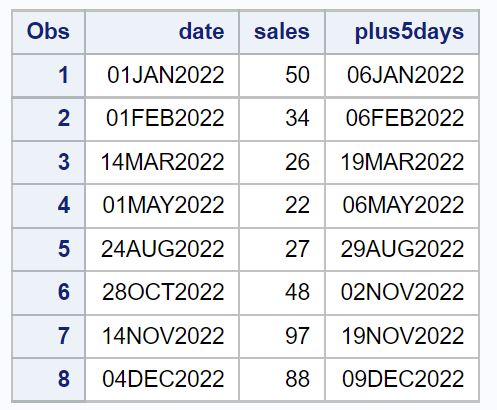Select observation number 8 row header

[x=48, y=379]
